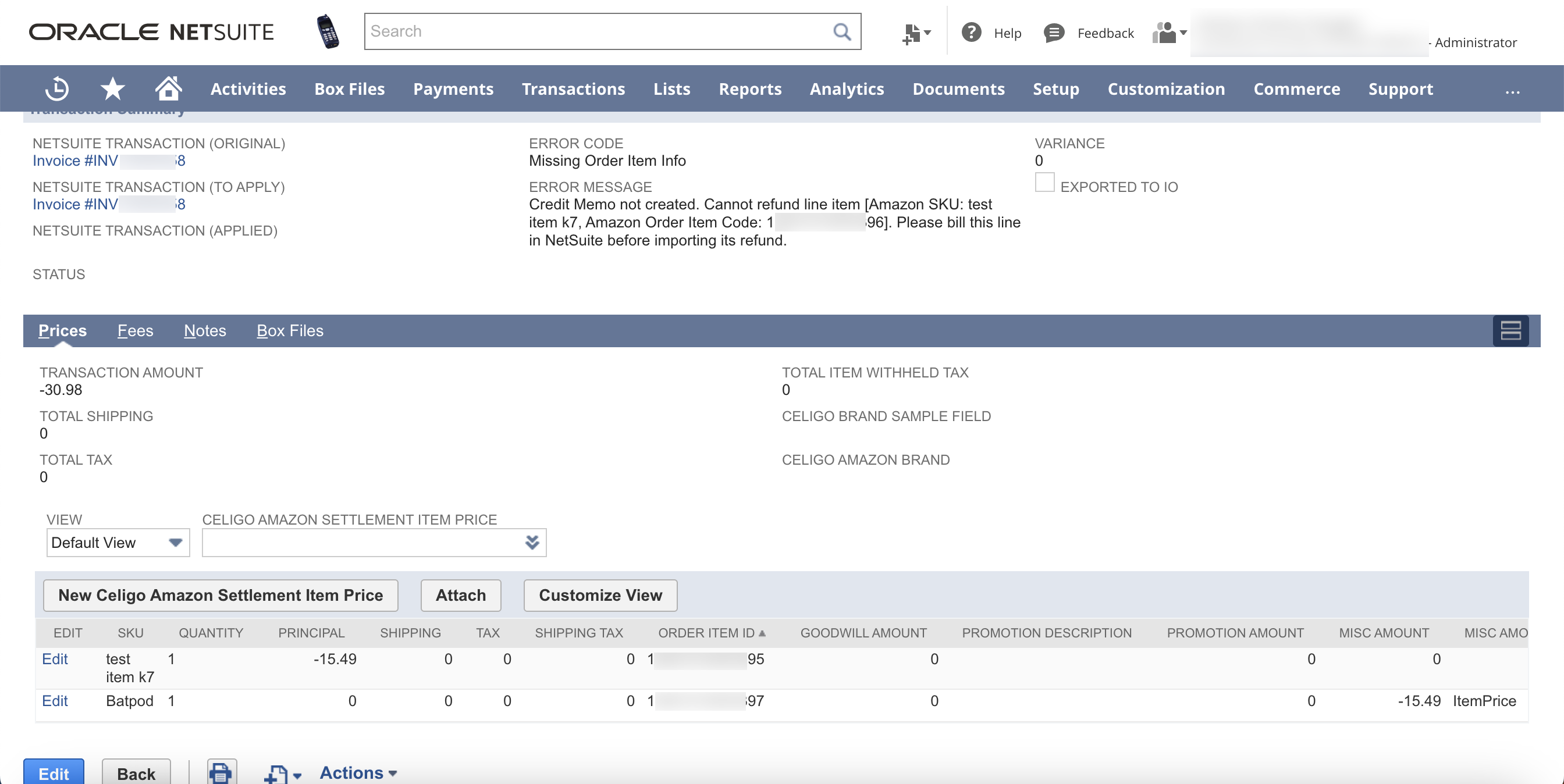Open the Lists menu
The image size is (1564, 784).
[x=671, y=88]
